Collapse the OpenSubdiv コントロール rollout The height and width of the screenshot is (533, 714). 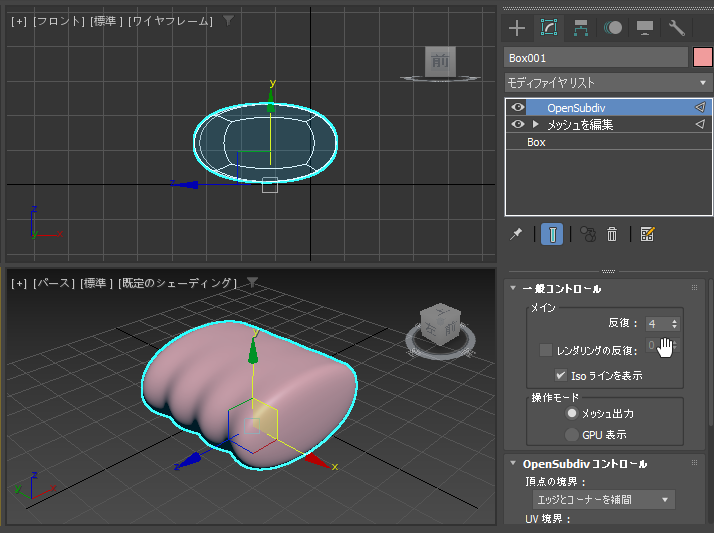(x=513, y=463)
